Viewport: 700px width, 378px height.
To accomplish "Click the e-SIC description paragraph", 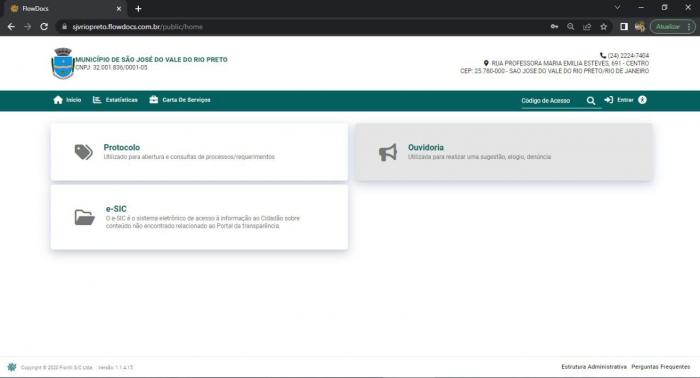I will click(x=203, y=222).
